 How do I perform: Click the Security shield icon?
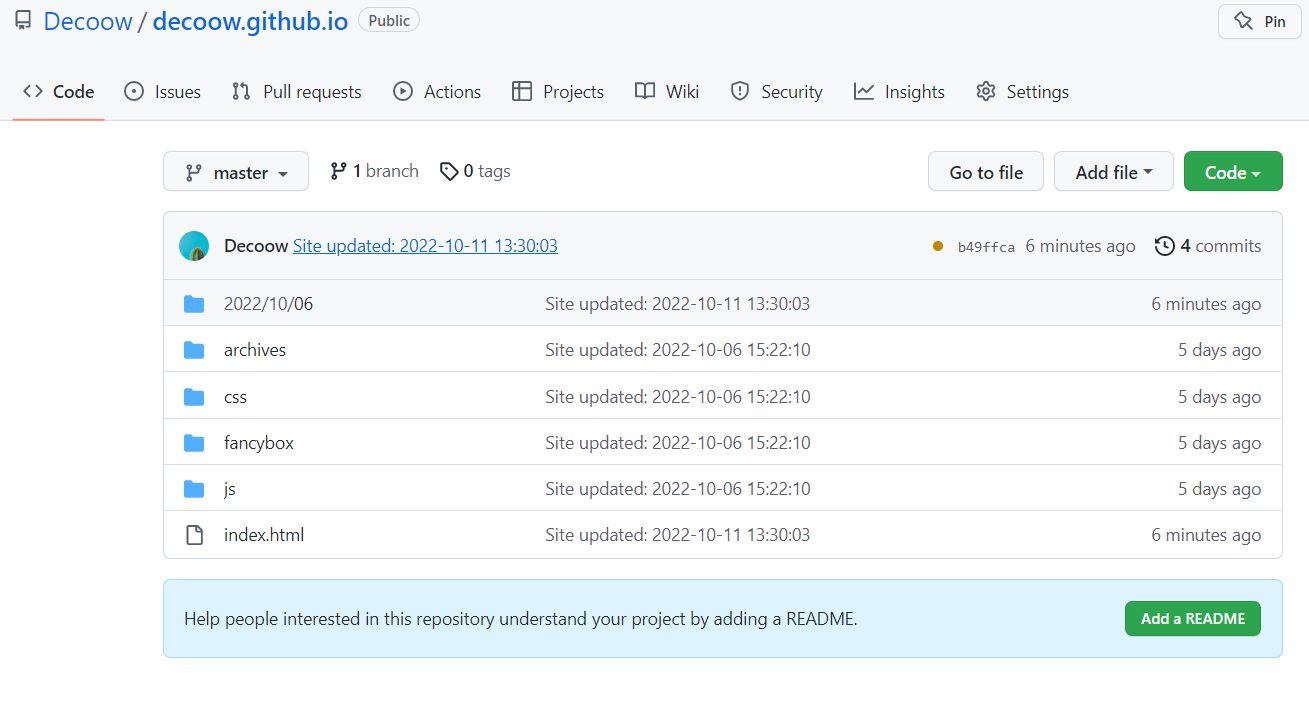(740, 91)
